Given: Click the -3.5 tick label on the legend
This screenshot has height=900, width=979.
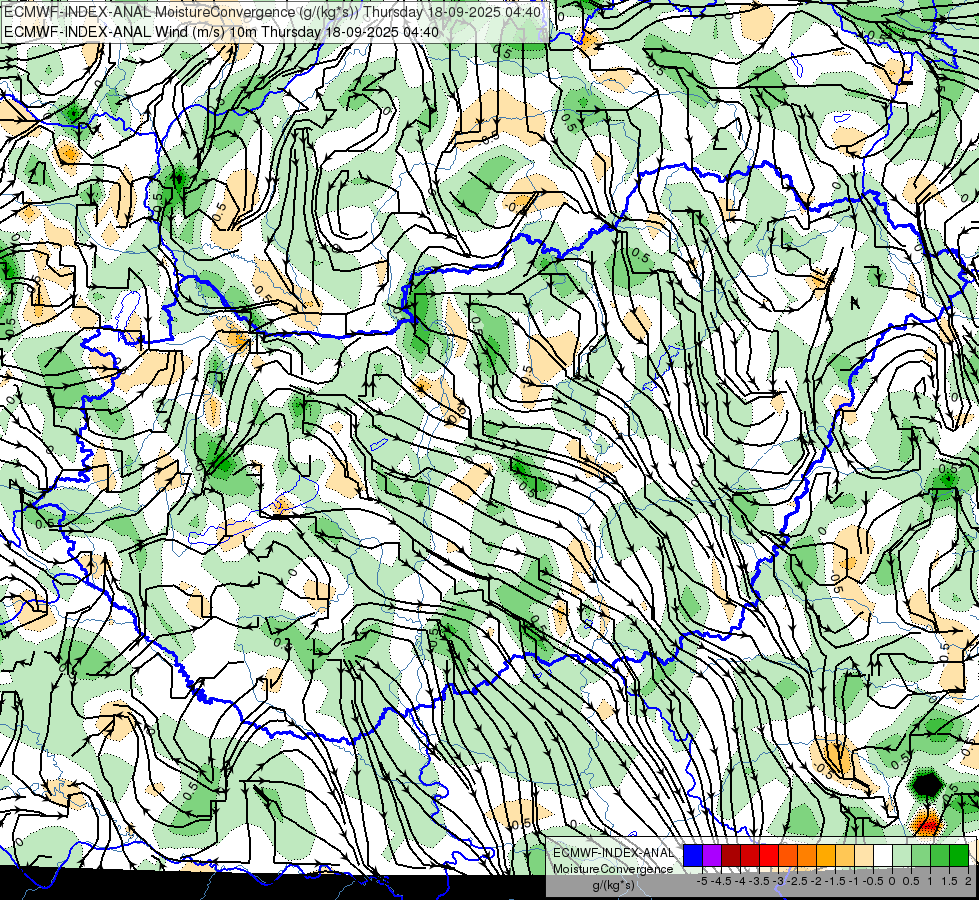Looking at the screenshot, I should [759, 881].
